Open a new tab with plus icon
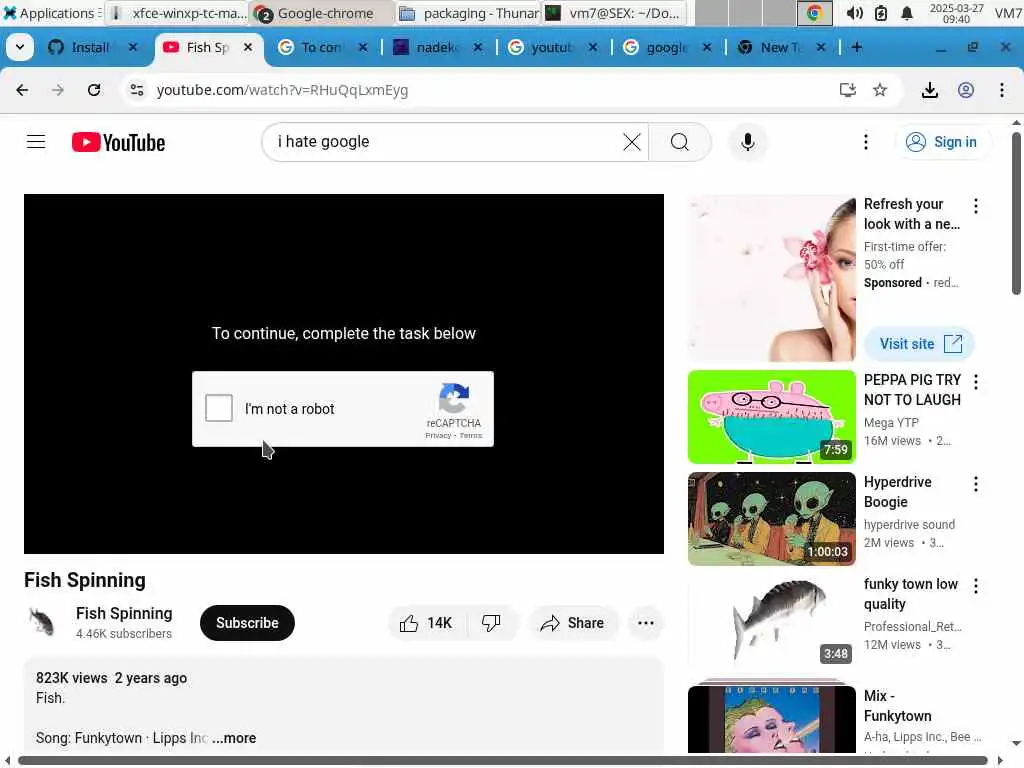1024x768 pixels. click(x=857, y=47)
